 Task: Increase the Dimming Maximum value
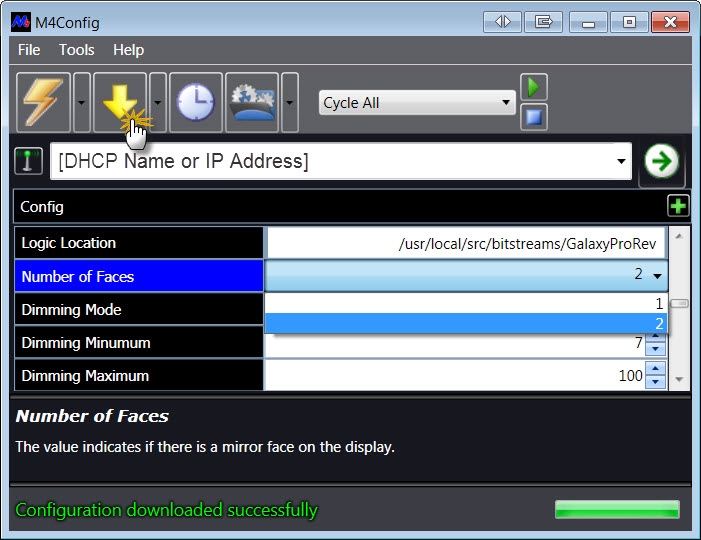point(655,370)
